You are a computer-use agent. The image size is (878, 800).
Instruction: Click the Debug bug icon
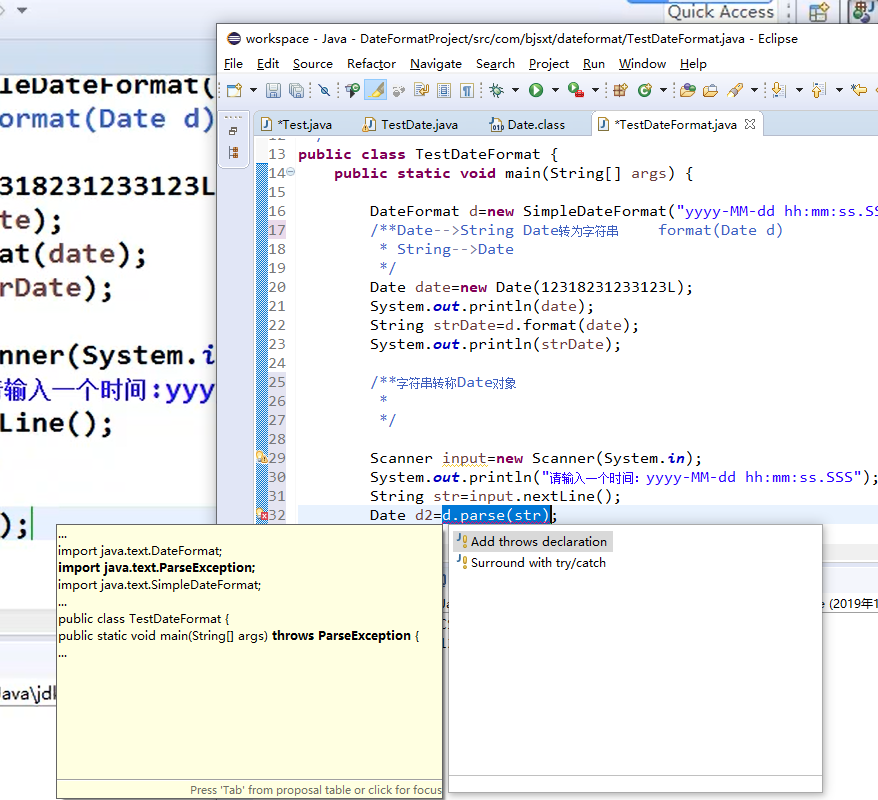[497, 90]
